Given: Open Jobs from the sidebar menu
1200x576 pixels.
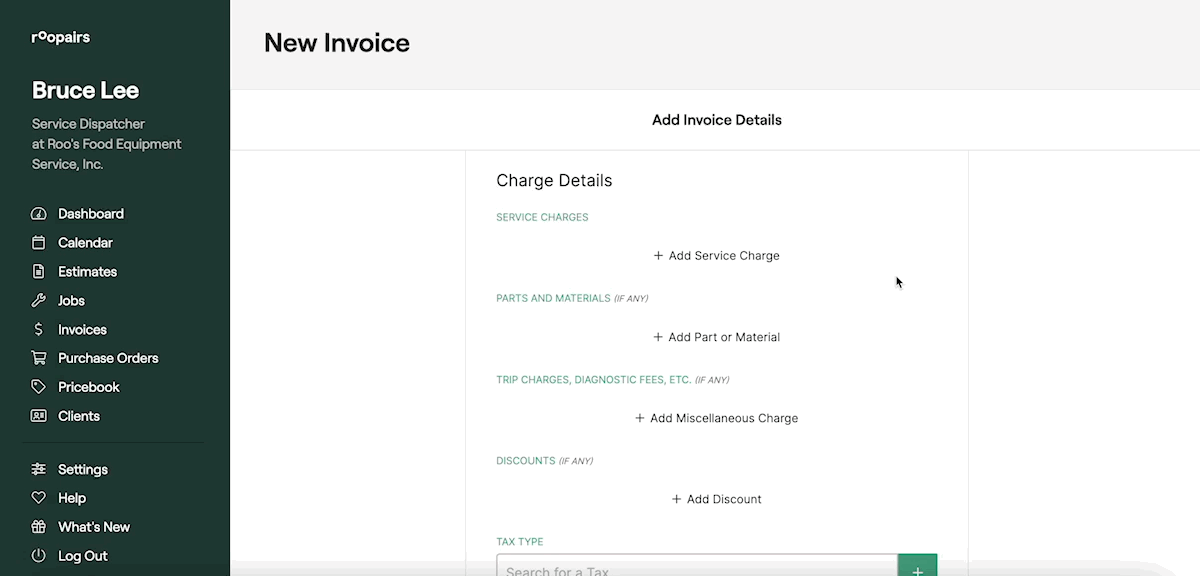Looking at the screenshot, I should [71, 301].
